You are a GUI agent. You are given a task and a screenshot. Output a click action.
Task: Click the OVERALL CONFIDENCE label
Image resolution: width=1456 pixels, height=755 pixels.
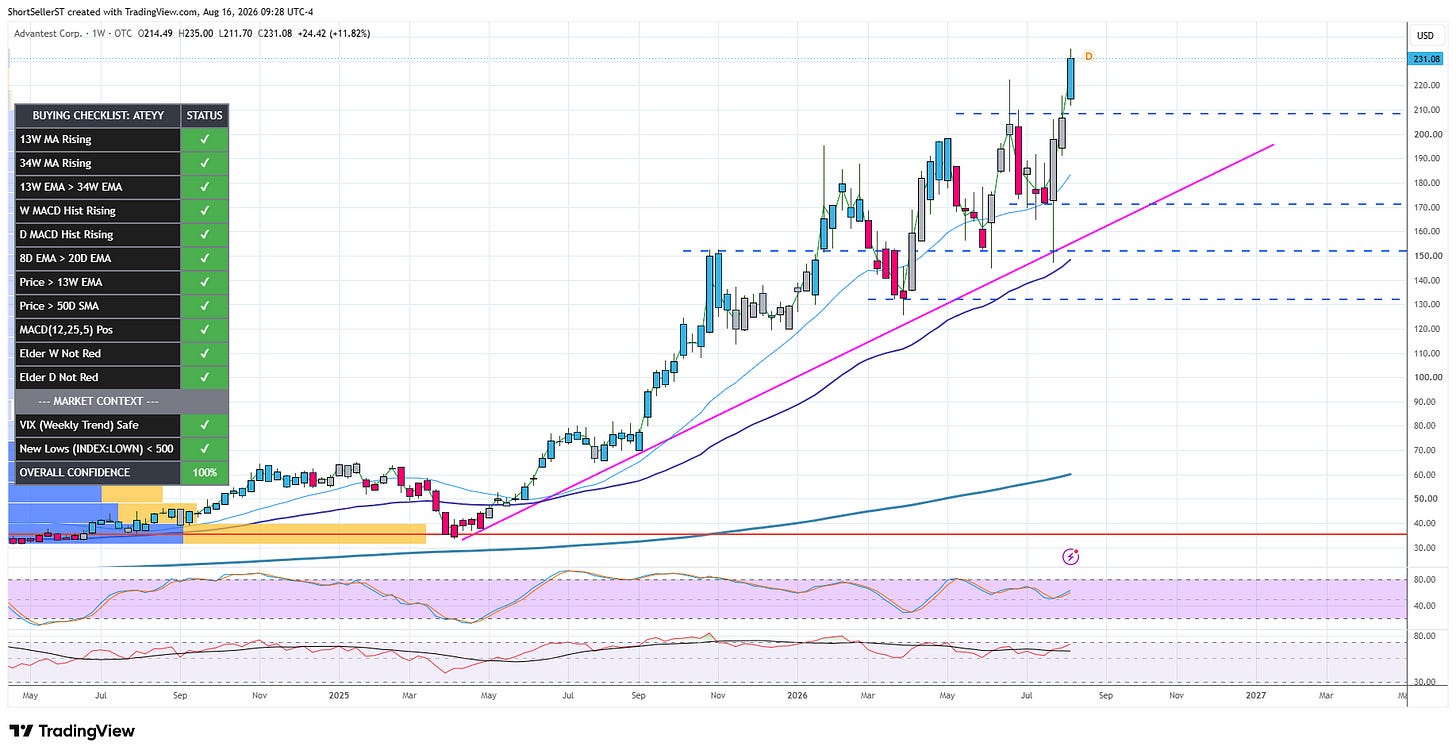click(75, 473)
